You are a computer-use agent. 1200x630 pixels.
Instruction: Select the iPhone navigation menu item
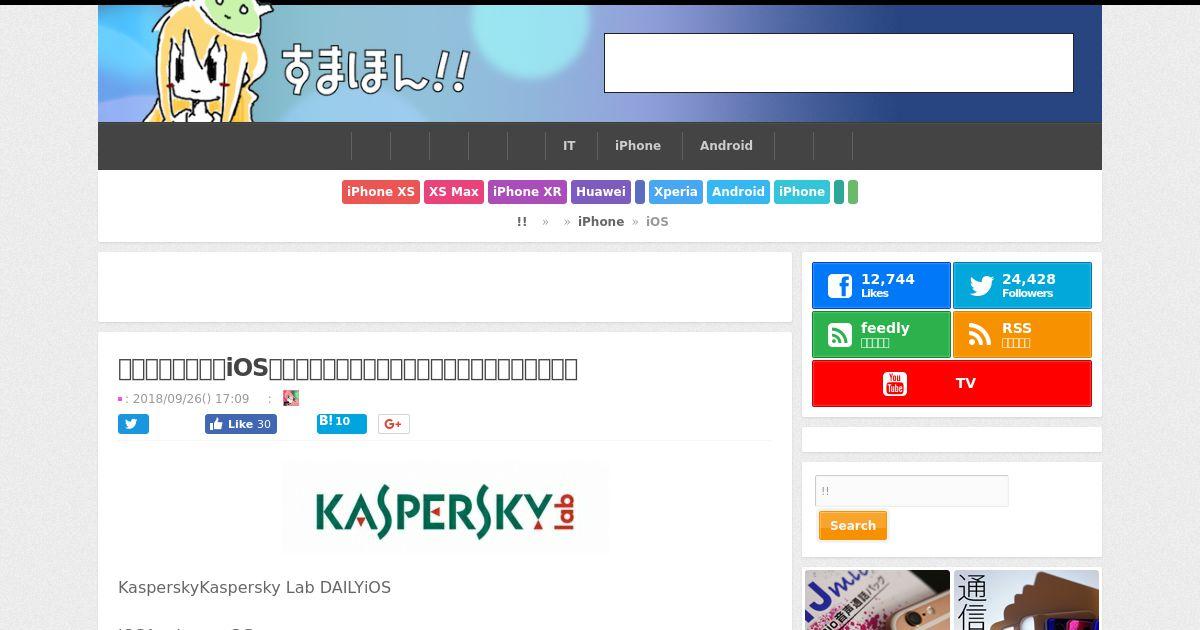coord(638,146)
